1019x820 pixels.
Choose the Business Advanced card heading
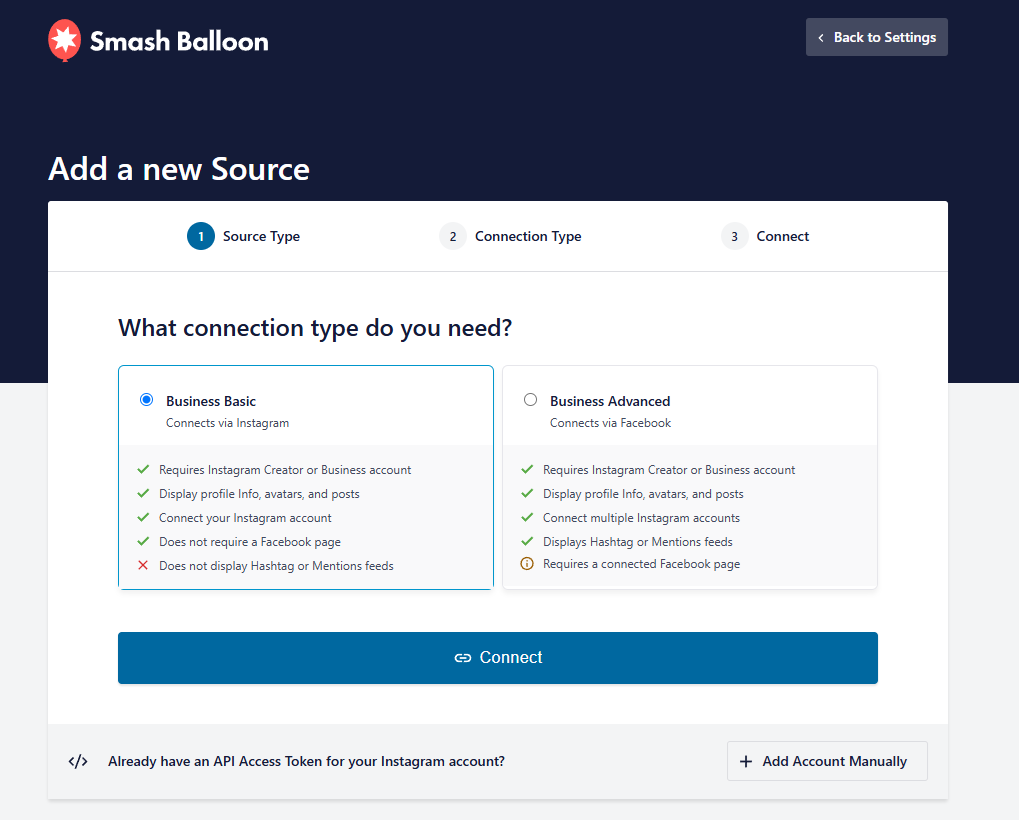click(610, 401)
